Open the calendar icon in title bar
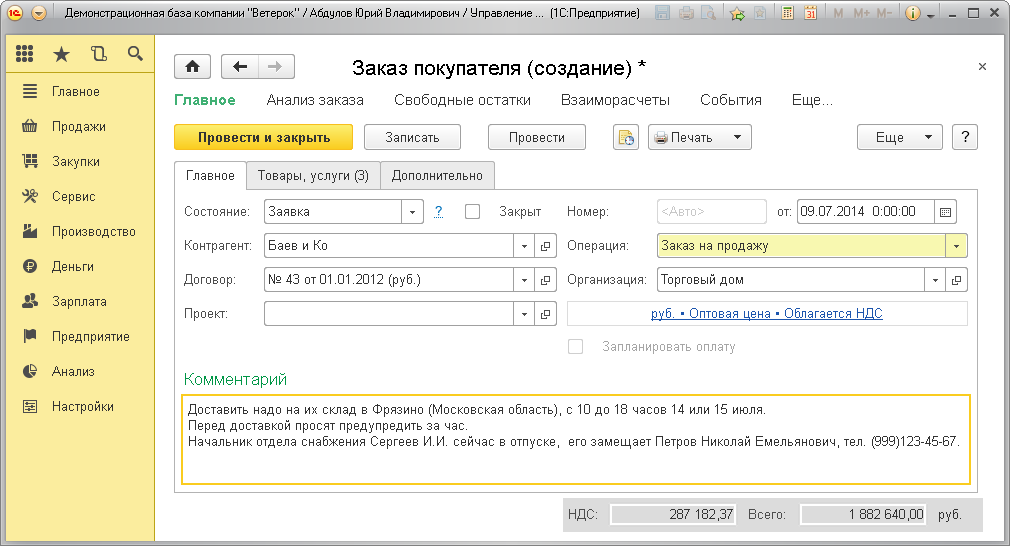 point(811,13)
